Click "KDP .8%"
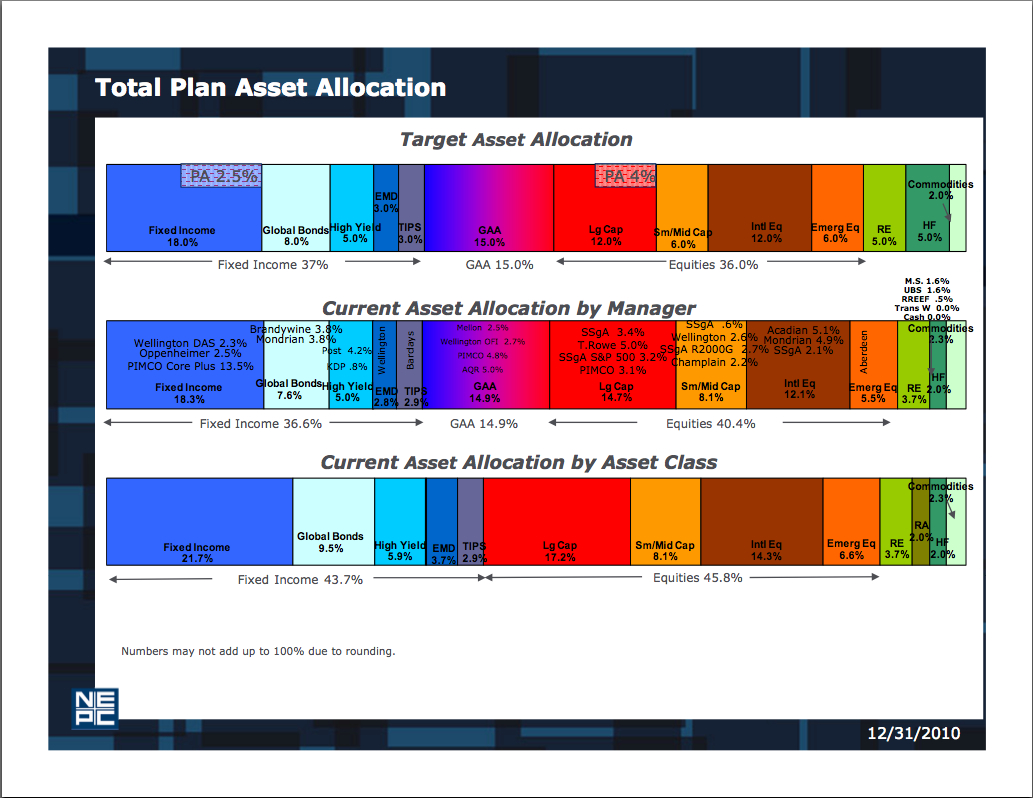This screenshot has width=1033, height=798. [x=348, y=366]
